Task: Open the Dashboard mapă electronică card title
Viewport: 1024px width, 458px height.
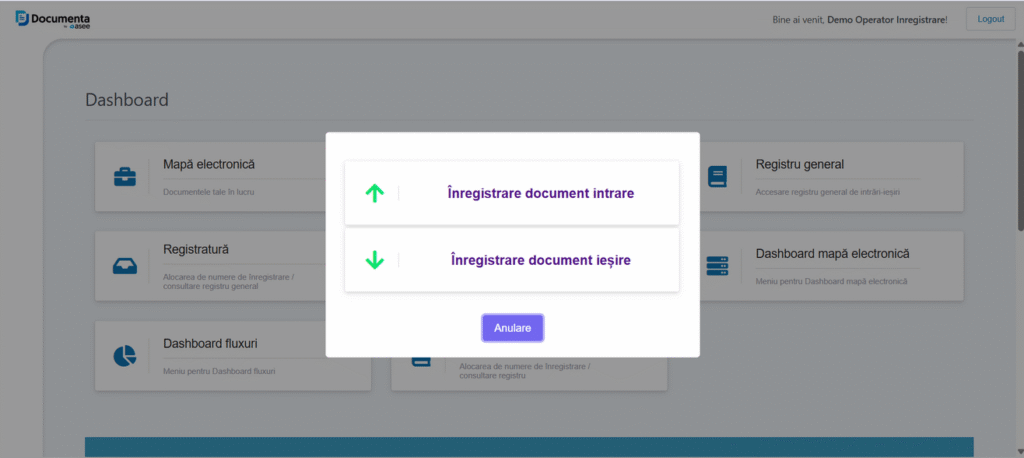Action: pyautogui.click(x=832, y=254)
